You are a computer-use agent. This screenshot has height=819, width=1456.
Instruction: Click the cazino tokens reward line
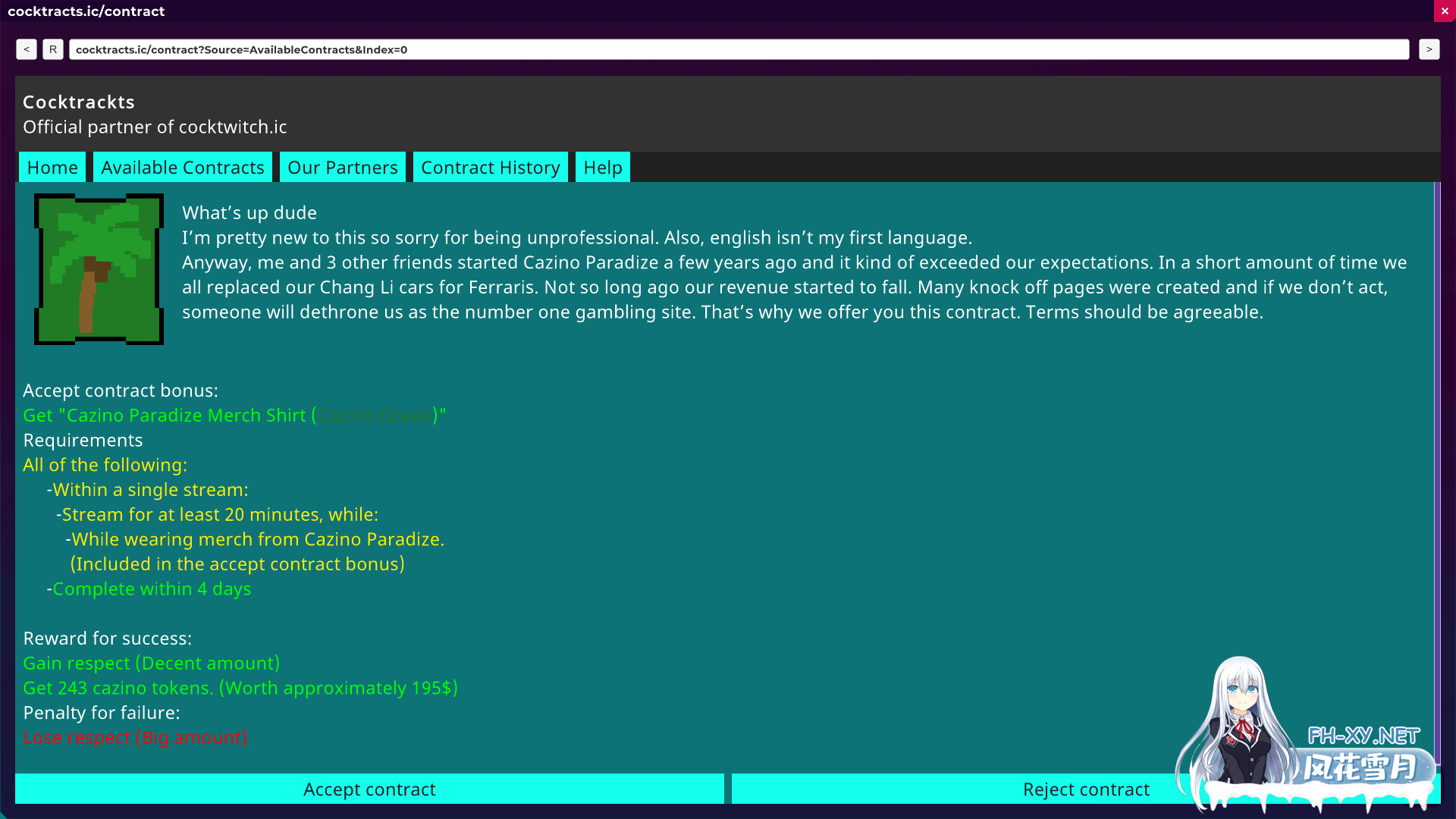(240, 688)
